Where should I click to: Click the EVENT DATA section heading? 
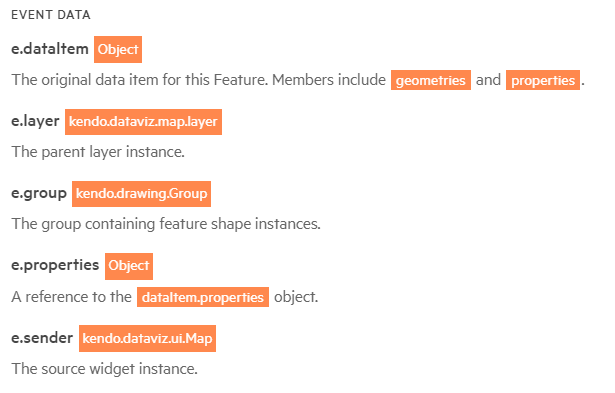coord(51,15)
